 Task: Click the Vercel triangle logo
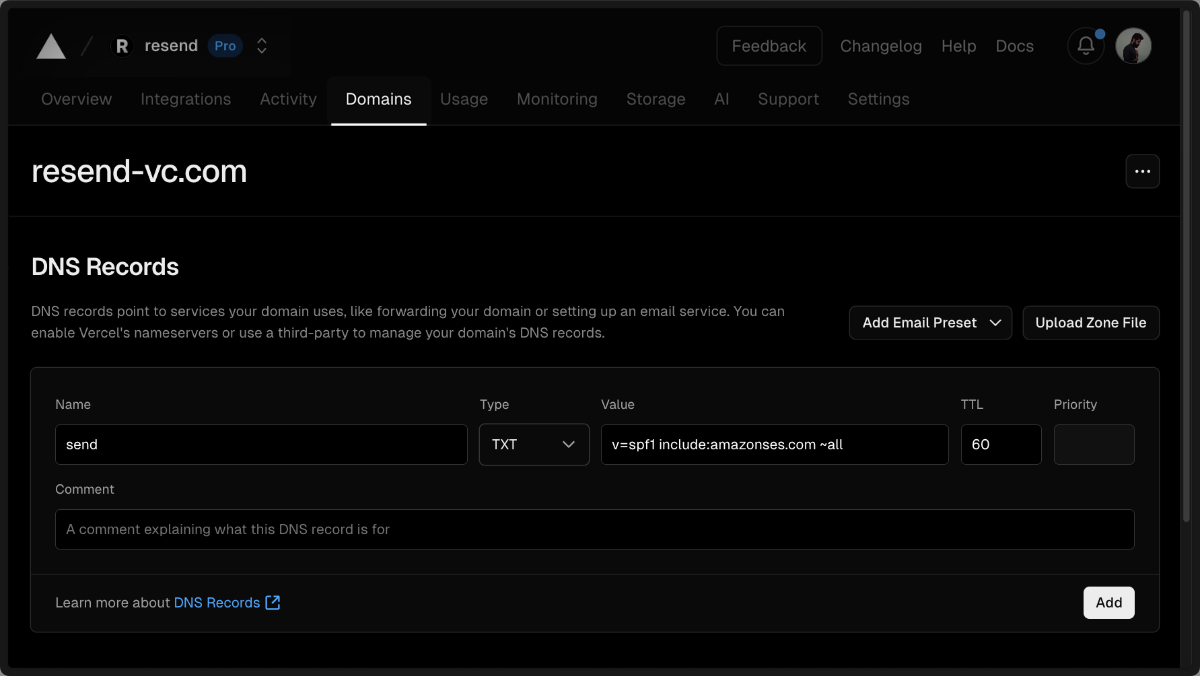pos(51,46)
